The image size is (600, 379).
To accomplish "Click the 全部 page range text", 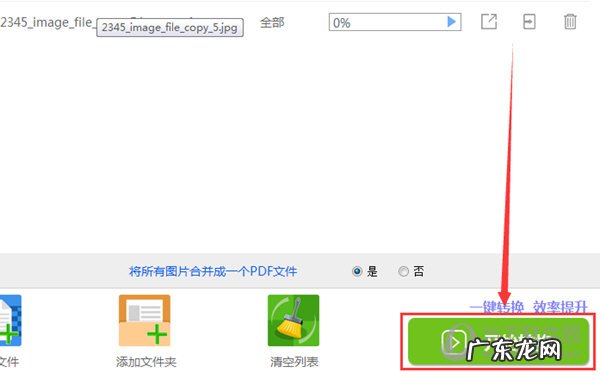I will [272, 23].
